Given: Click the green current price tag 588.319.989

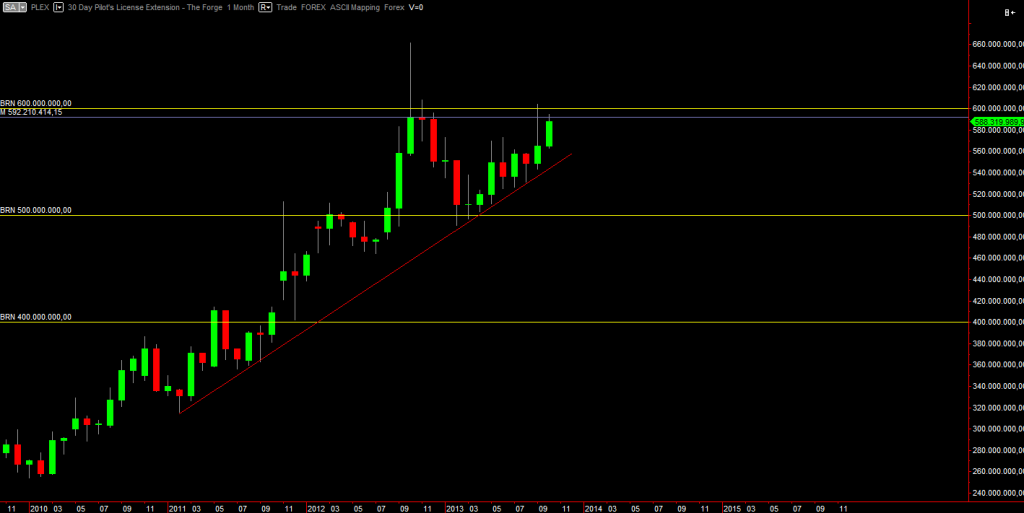Looking at the screenshot, I should (x=997, y=121).
